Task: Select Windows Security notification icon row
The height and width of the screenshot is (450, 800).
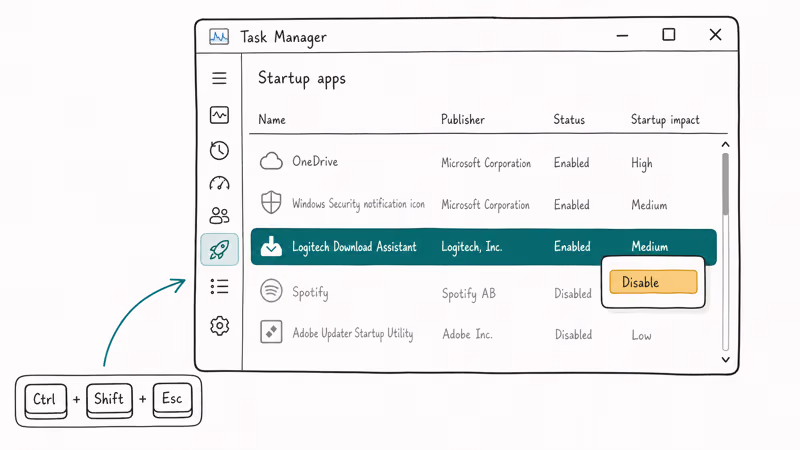Action: (x=358, y=204)
